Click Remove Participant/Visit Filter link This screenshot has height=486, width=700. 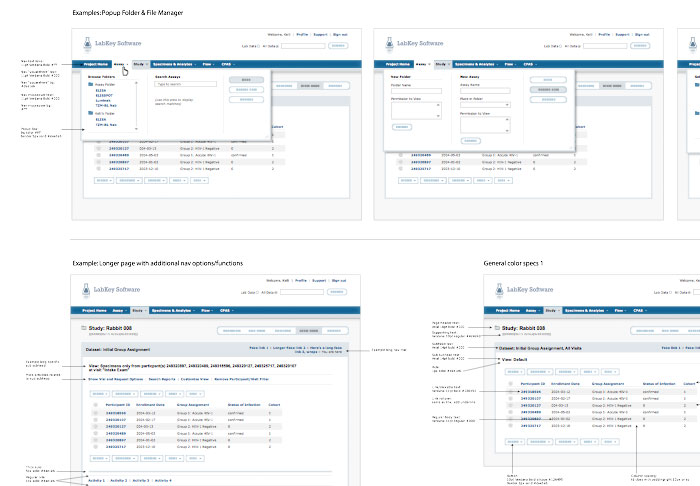[242, 379]
